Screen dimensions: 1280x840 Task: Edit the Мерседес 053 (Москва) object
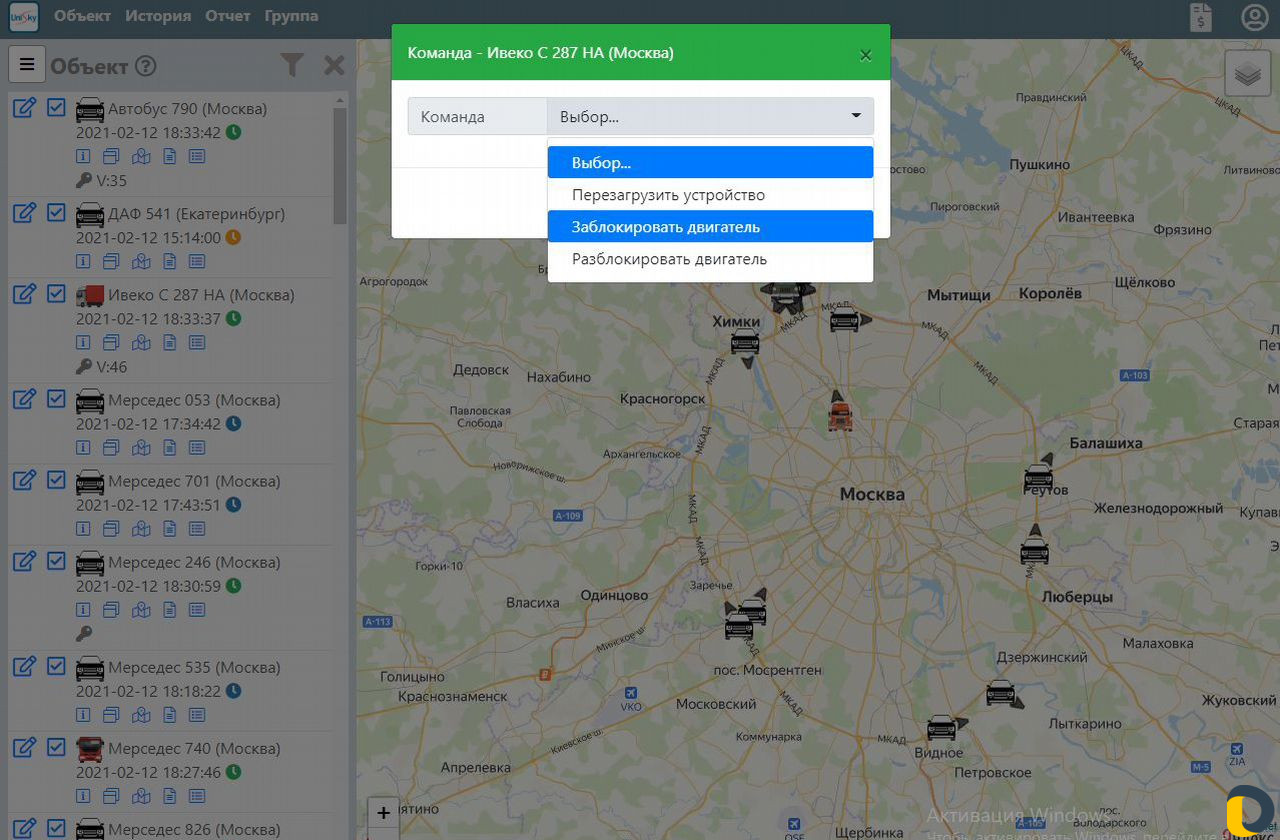click(x=25, y=399)
